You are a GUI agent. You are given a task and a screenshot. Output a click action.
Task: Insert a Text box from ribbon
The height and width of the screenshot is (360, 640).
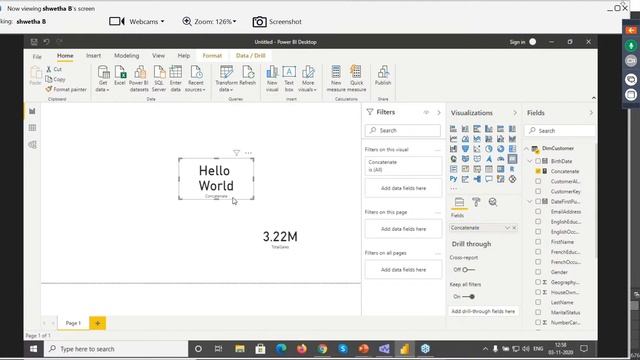click(x=289, y=78)
